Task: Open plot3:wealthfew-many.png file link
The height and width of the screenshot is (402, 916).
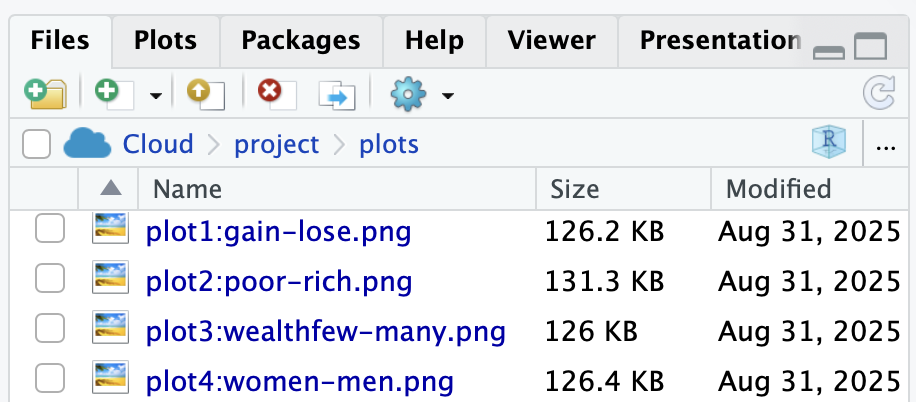Action: pos(326,332)
